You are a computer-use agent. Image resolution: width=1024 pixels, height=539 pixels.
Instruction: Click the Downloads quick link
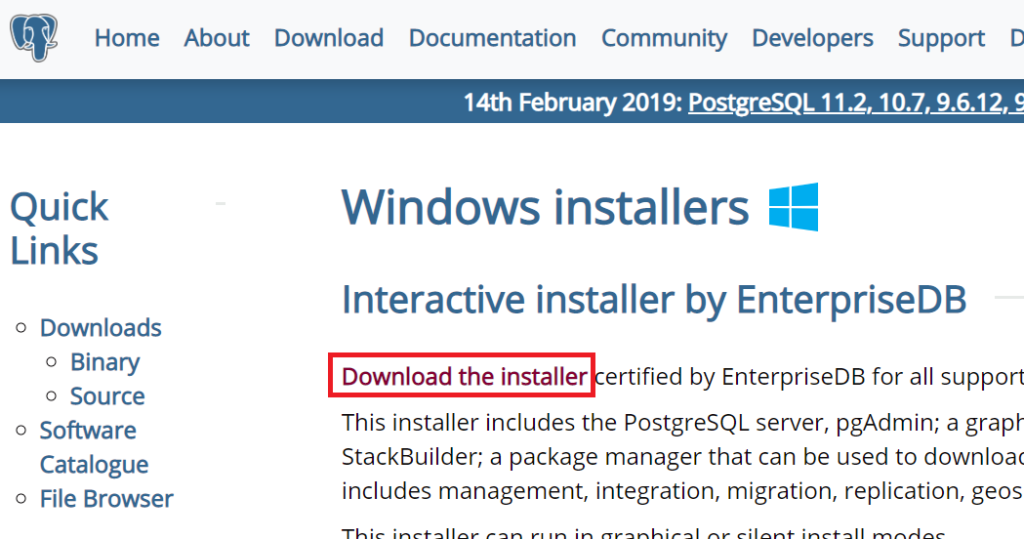[x=101, y=328]
